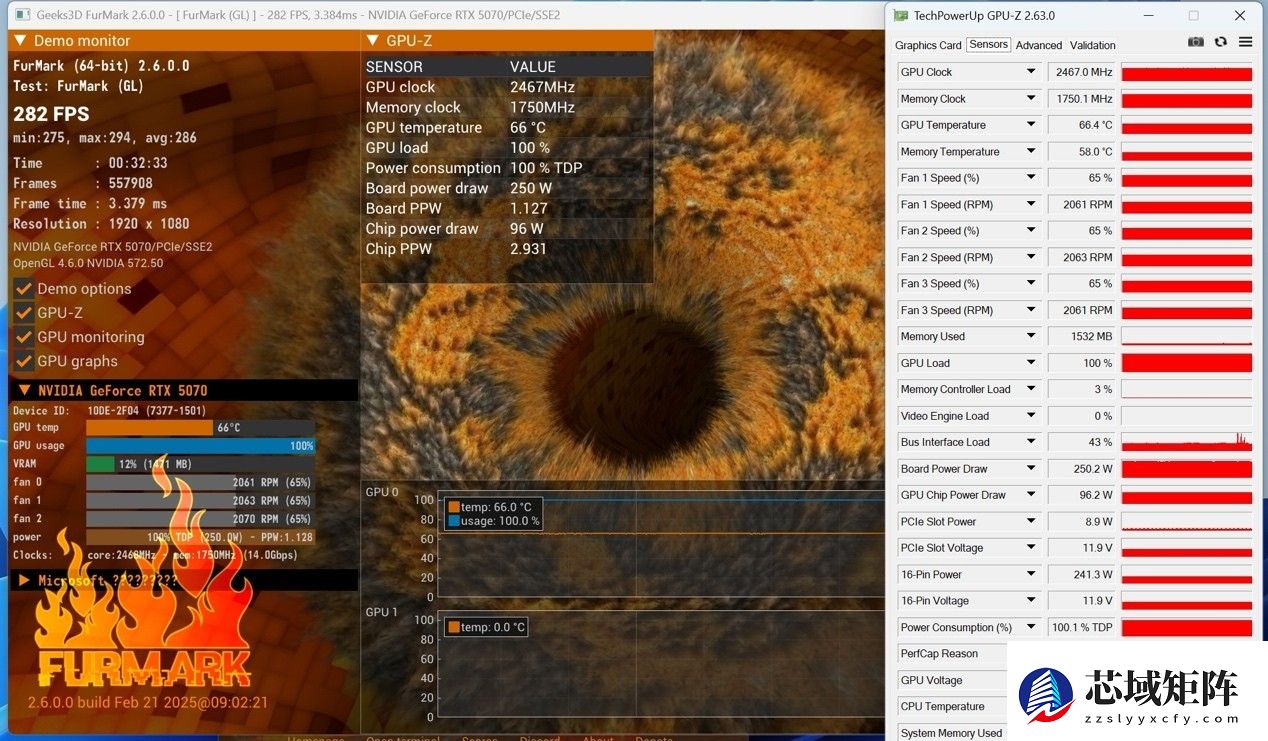Switch to the Graphics Card tab

927,45
